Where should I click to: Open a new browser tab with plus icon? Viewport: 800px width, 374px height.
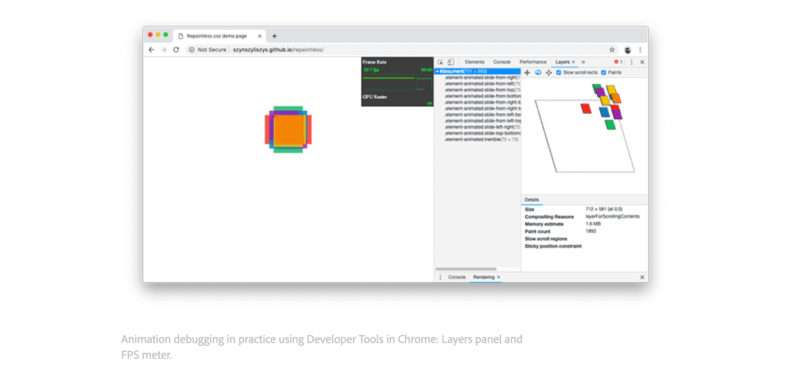coord(274,36)
